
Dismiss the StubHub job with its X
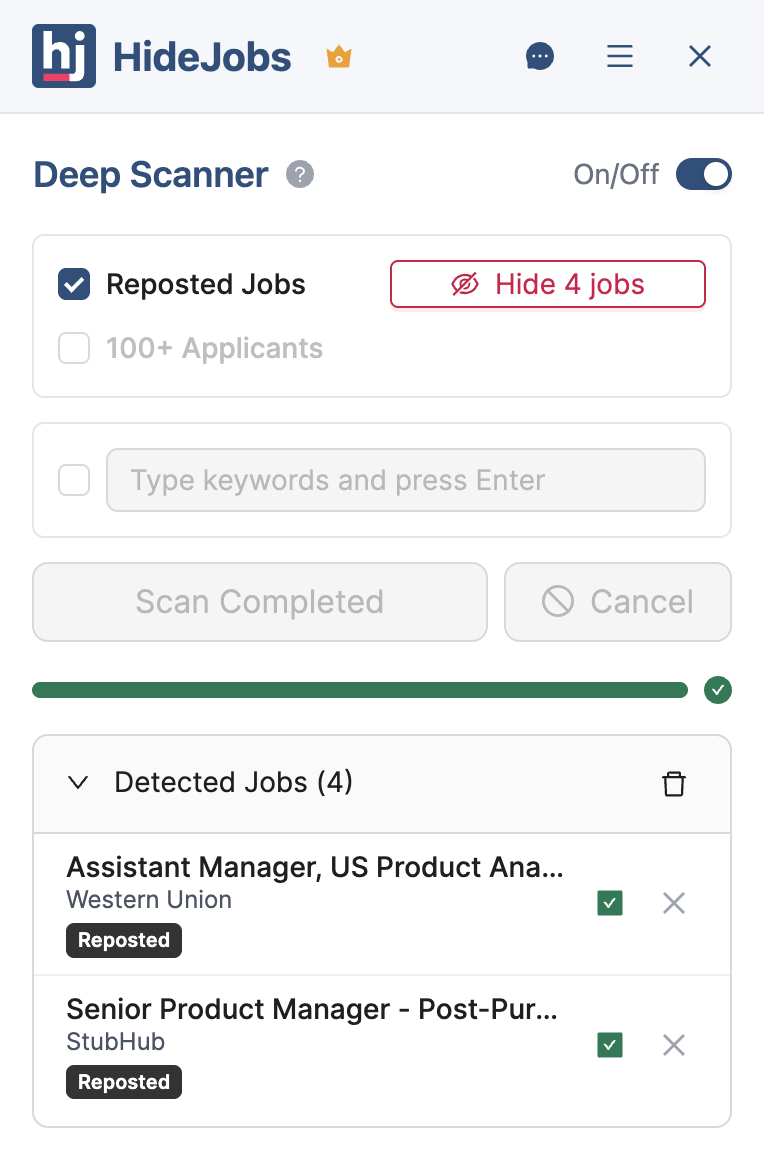[673, 1045]
